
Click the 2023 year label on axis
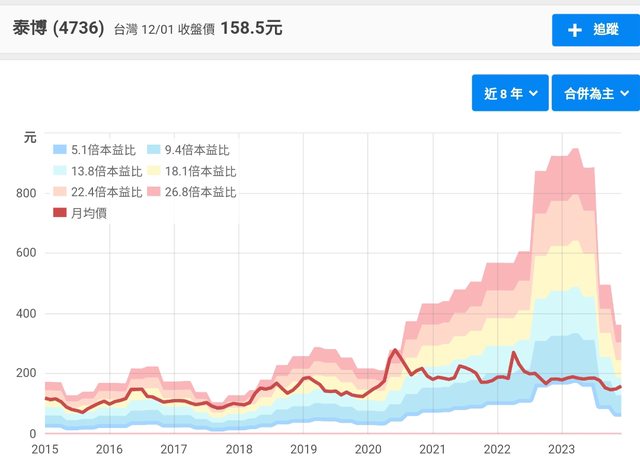tap(562, 449)
